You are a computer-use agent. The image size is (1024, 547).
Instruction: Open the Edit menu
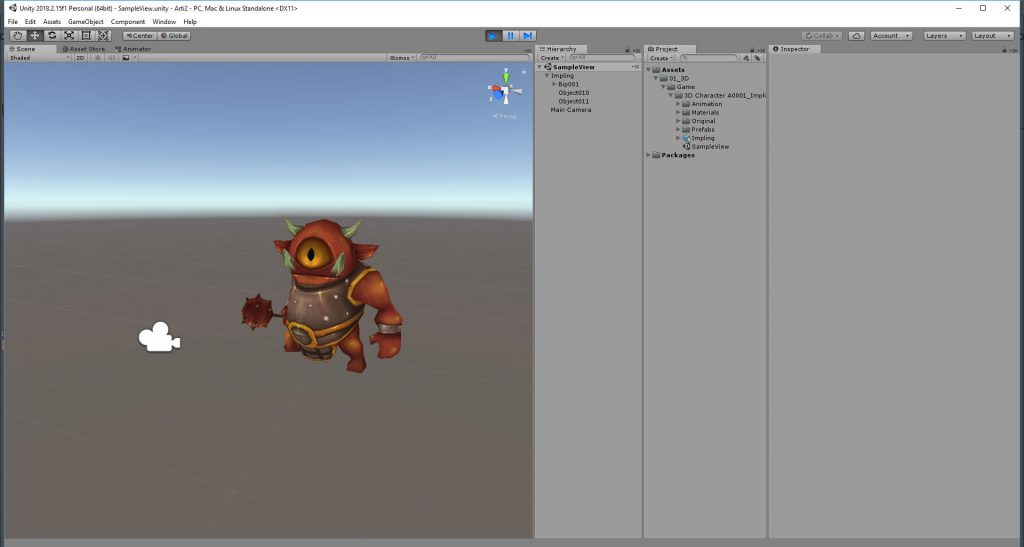(x=30, y=22)
